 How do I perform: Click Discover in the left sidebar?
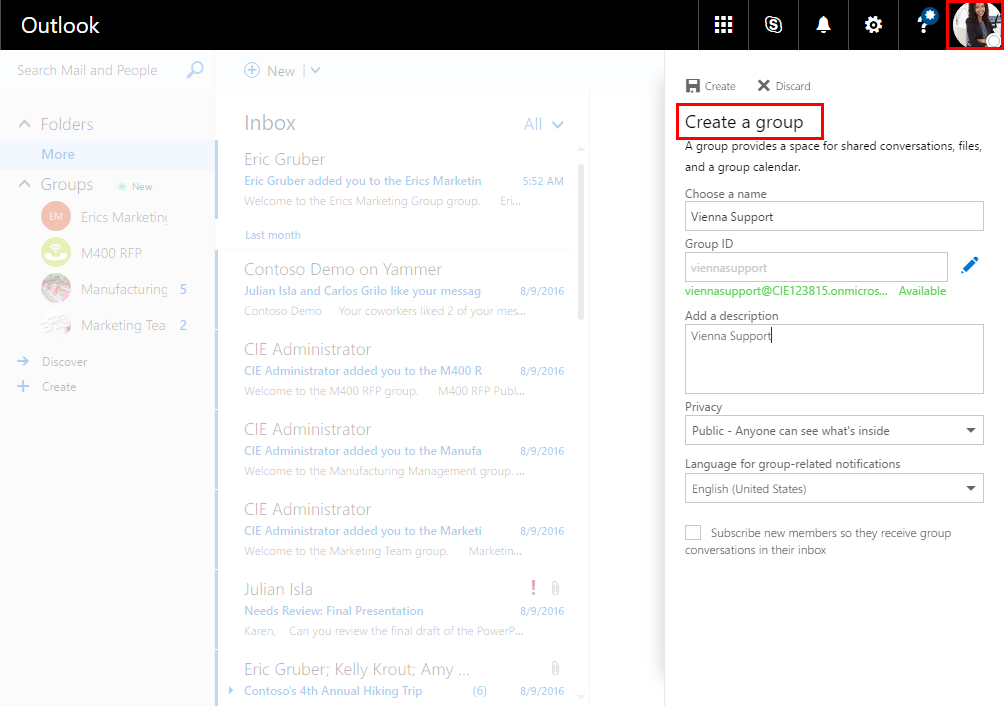[64, 362]
